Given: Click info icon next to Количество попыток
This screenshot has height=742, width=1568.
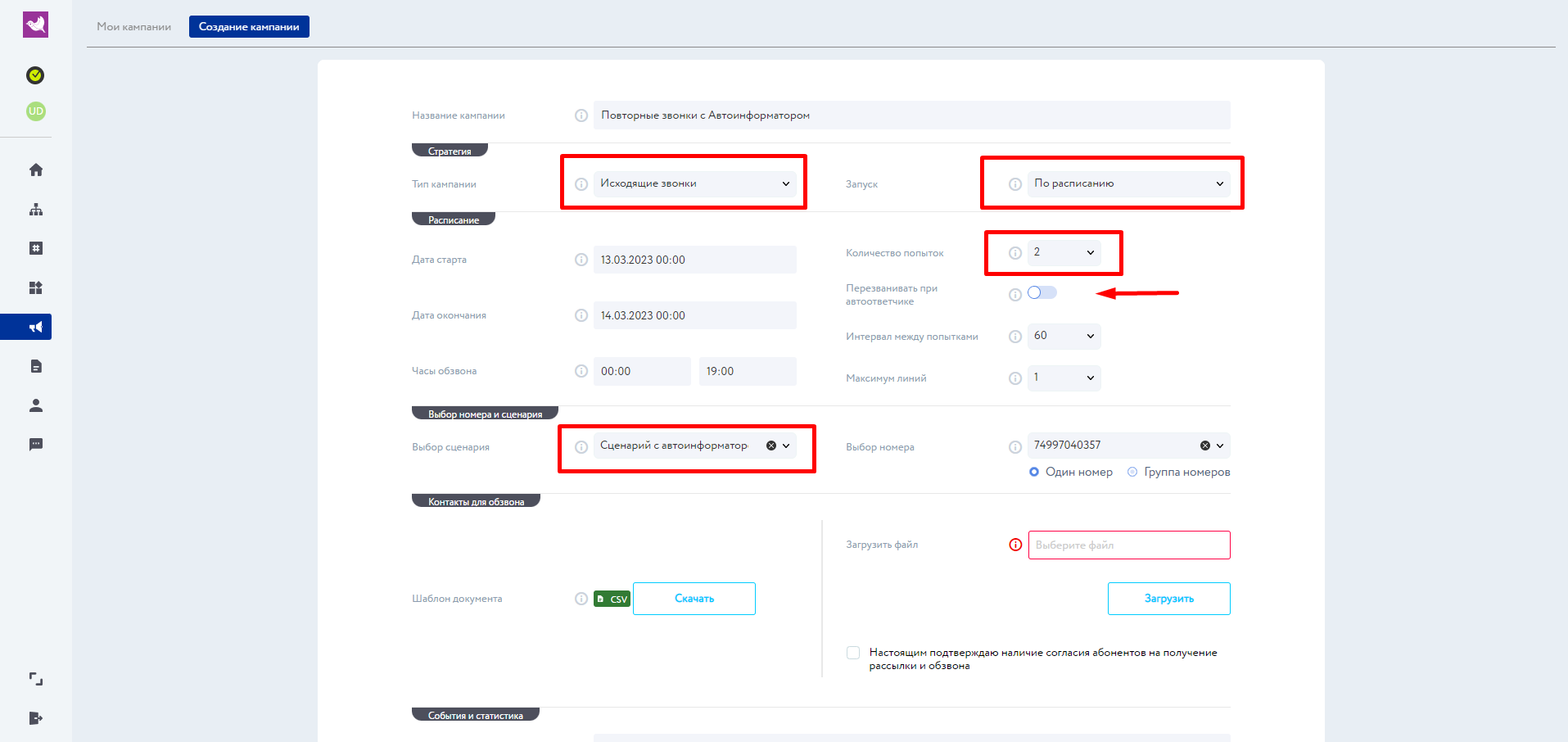Looking at the screenshot, I should (x=1015, y=253).
